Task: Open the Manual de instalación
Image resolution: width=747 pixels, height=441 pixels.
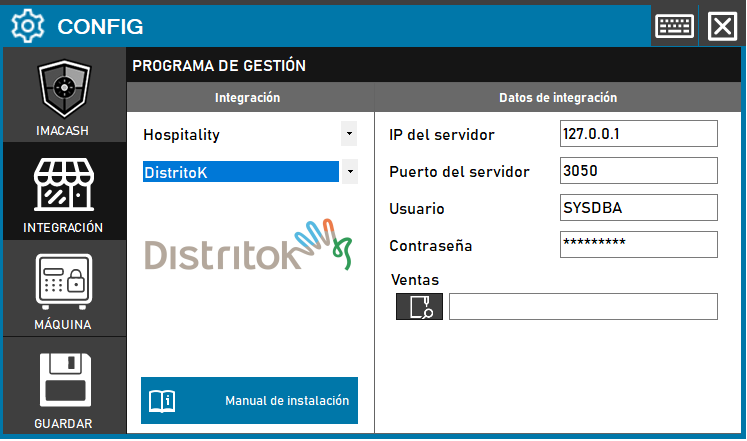Action: [x=249, y=401]
